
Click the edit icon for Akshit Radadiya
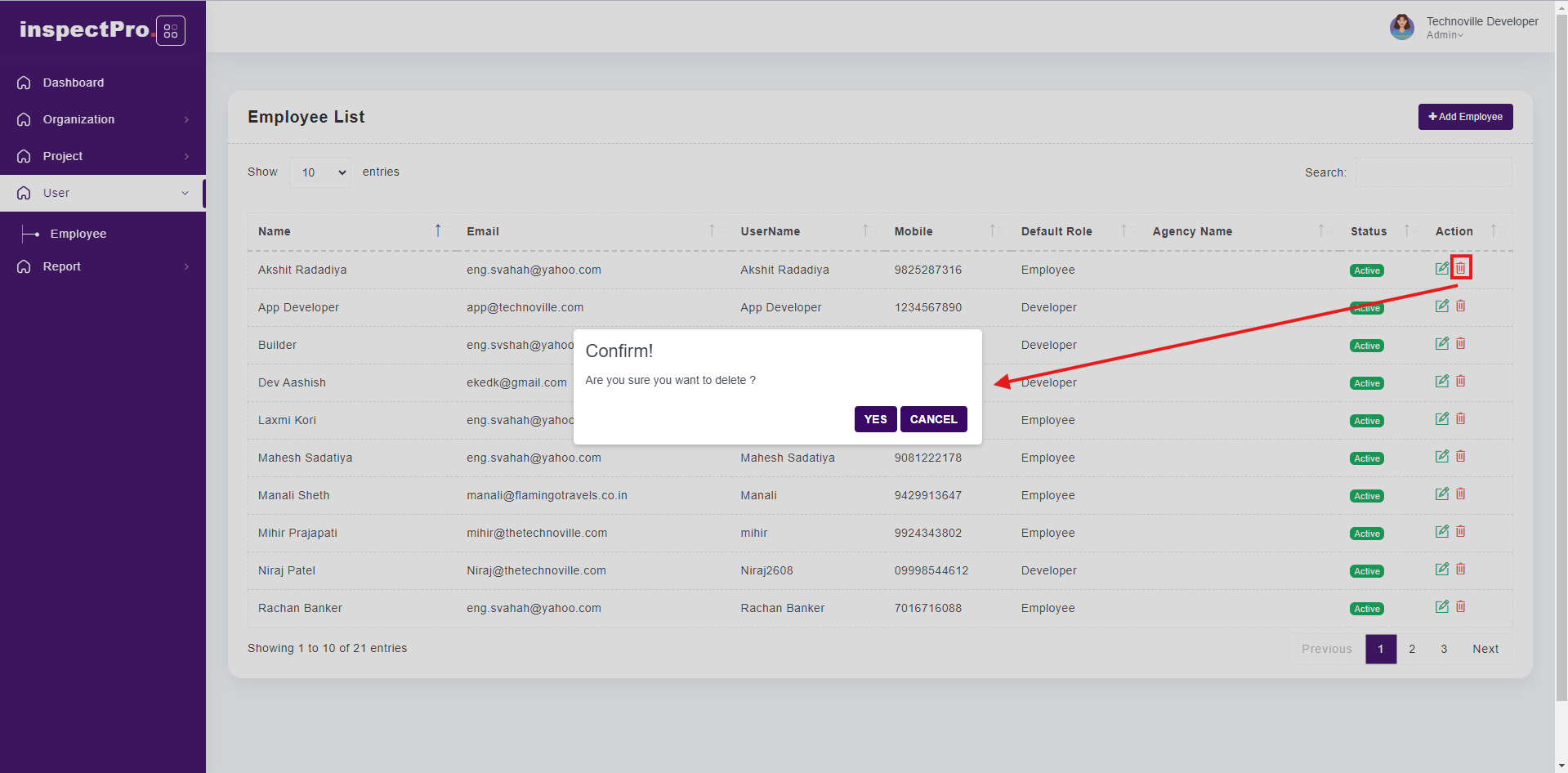point(1441,268)
